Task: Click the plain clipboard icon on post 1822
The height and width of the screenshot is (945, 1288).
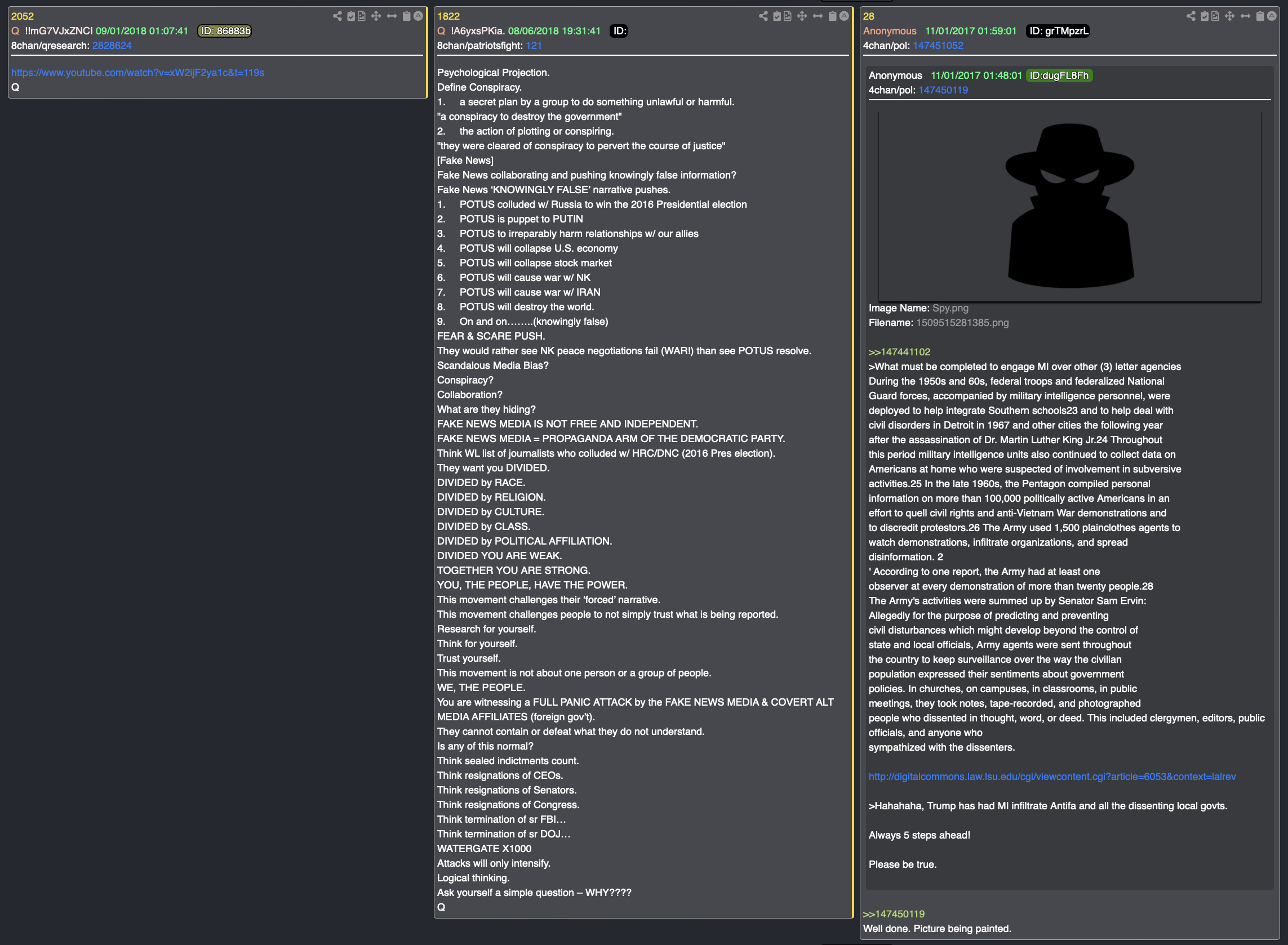Action: pyautogui.click(x=833, y=16)
